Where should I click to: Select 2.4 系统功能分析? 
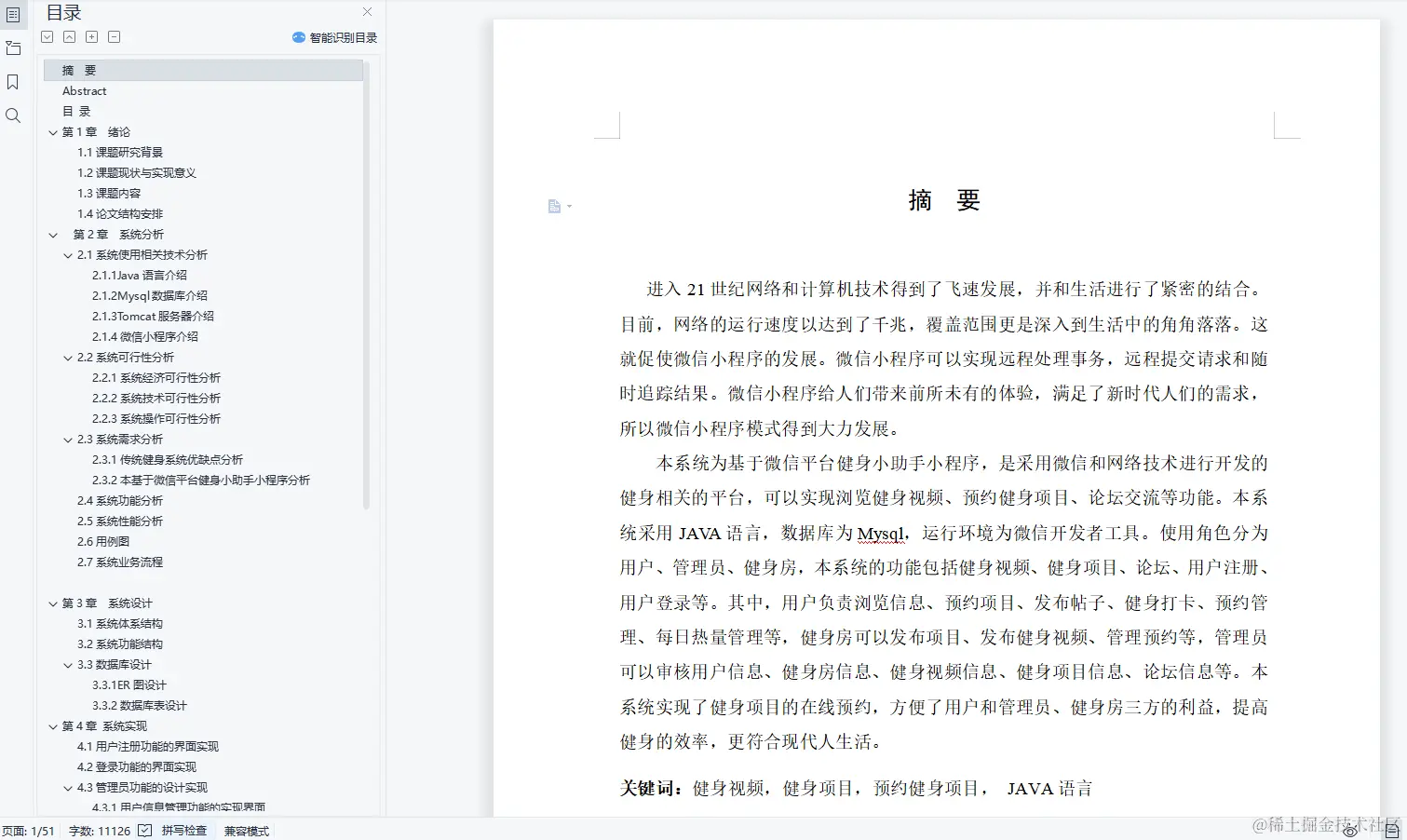(x=120, y=501)
